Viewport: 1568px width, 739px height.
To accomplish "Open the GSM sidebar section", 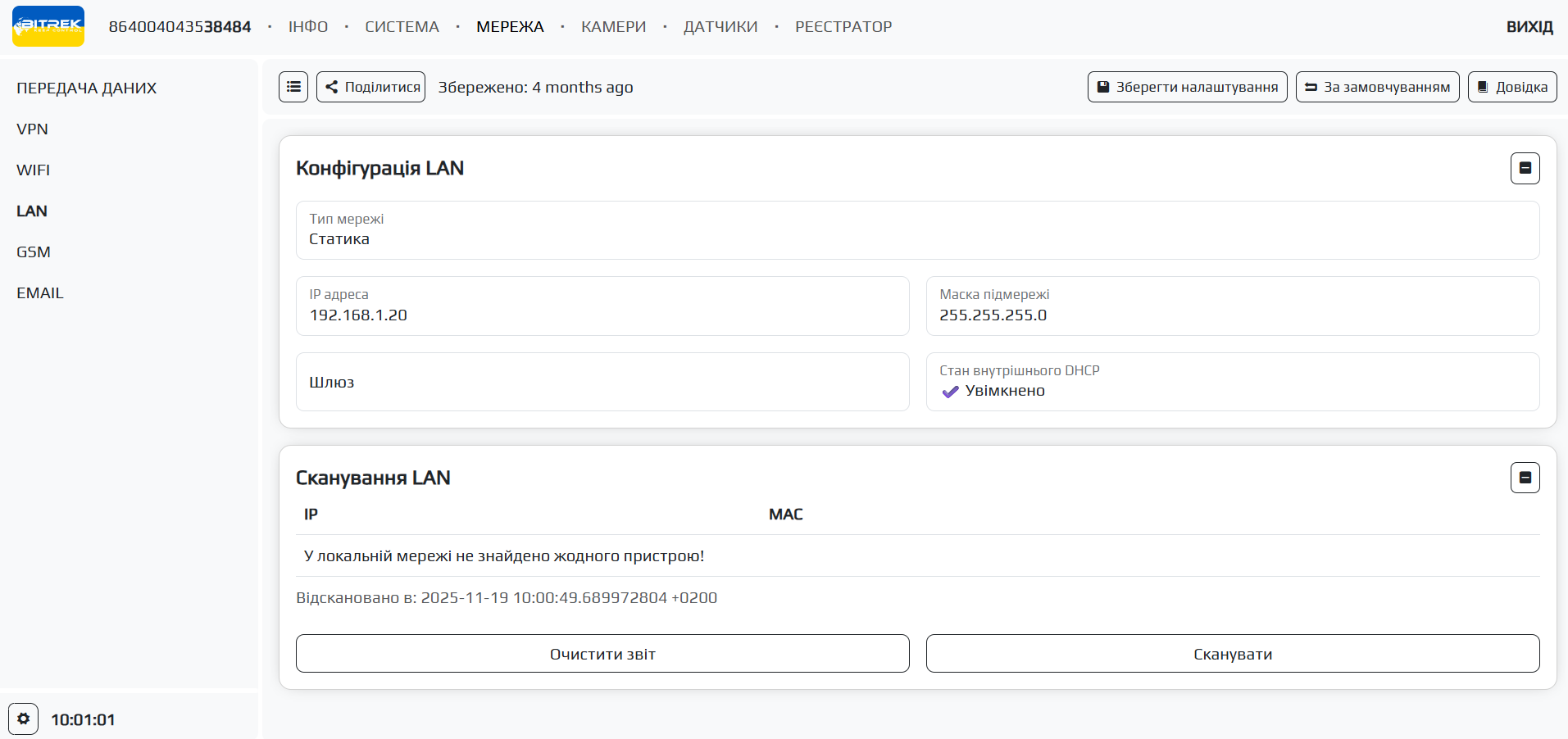I will coord(34,252).
